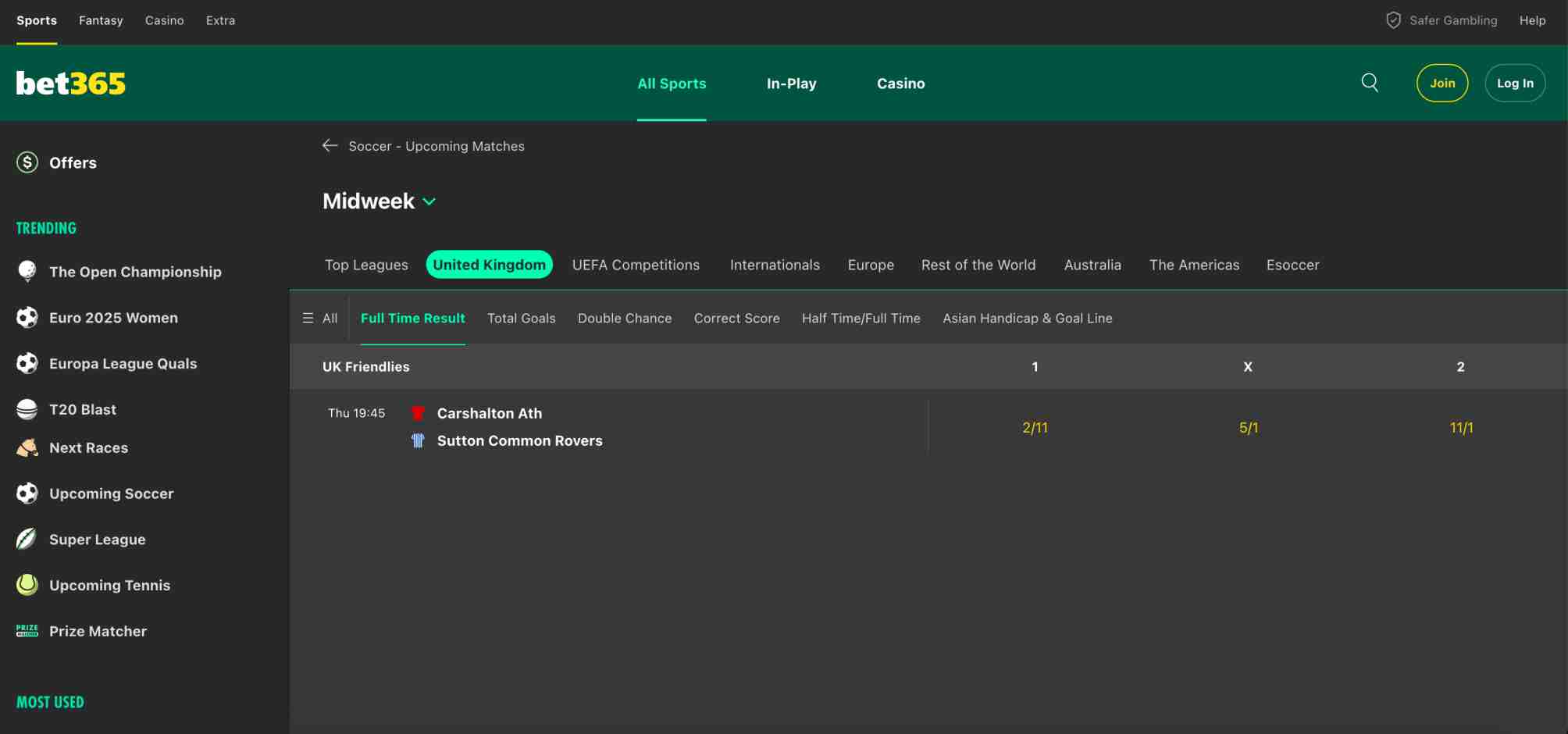
Task: Click the Join button
Action: click(1442, 83)
